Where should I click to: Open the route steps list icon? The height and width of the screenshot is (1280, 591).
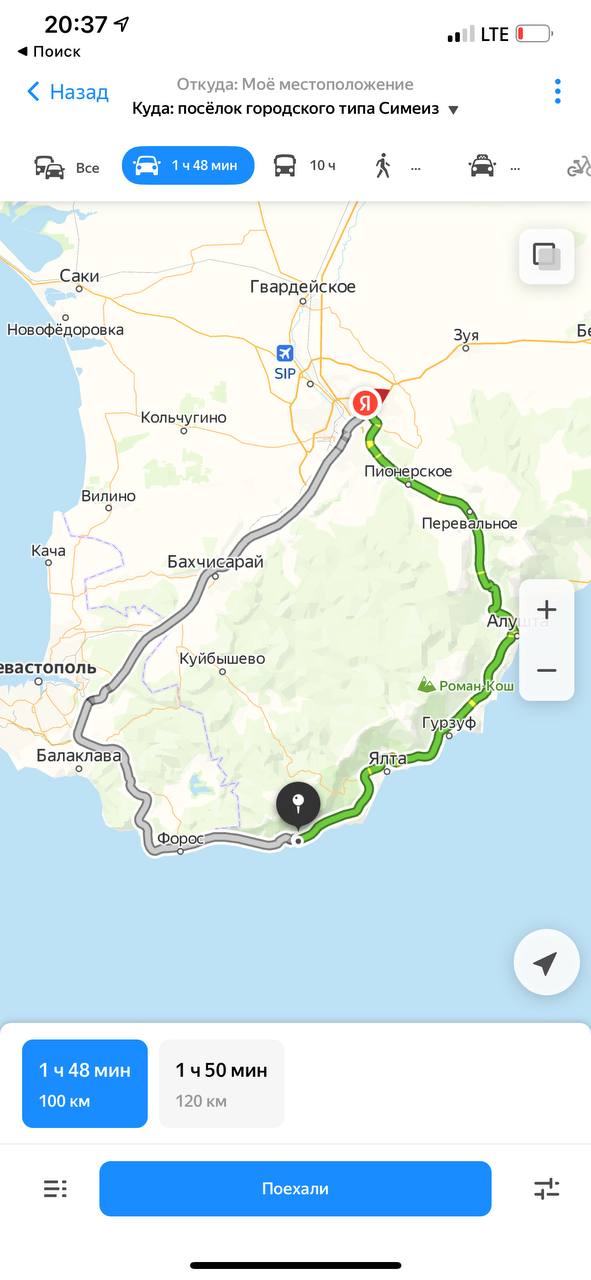click(55, 1189)
